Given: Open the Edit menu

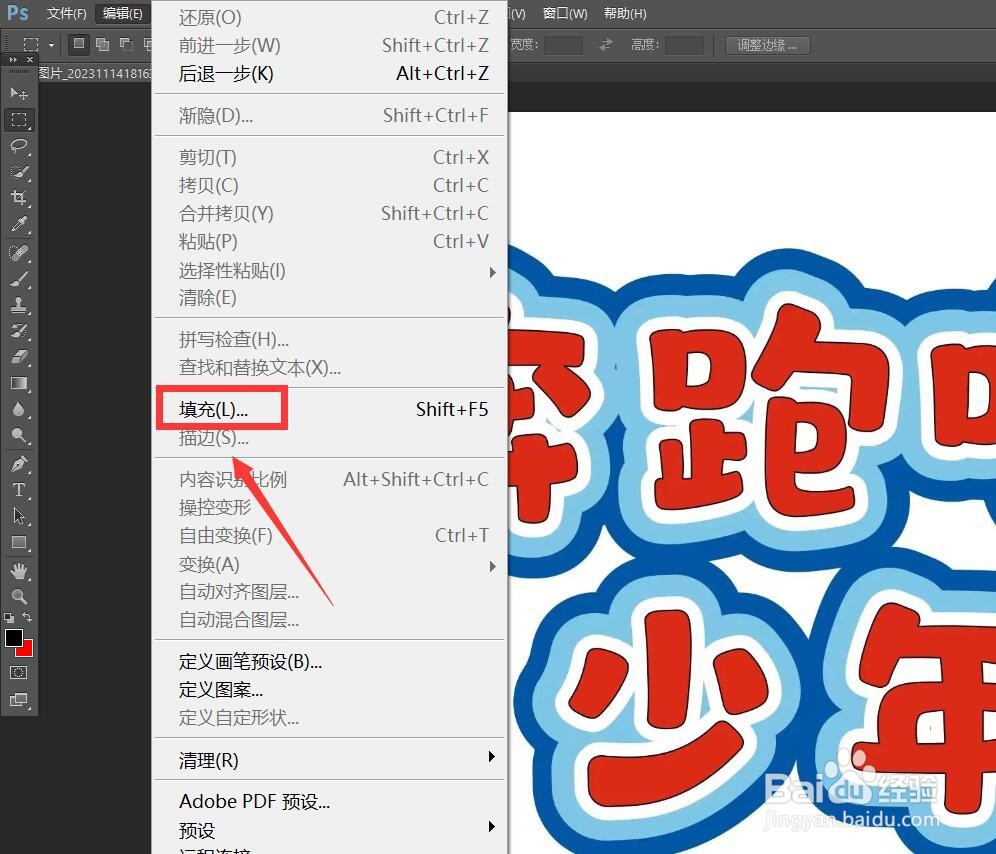Looking at the screenshot, I should coord(123,13).
